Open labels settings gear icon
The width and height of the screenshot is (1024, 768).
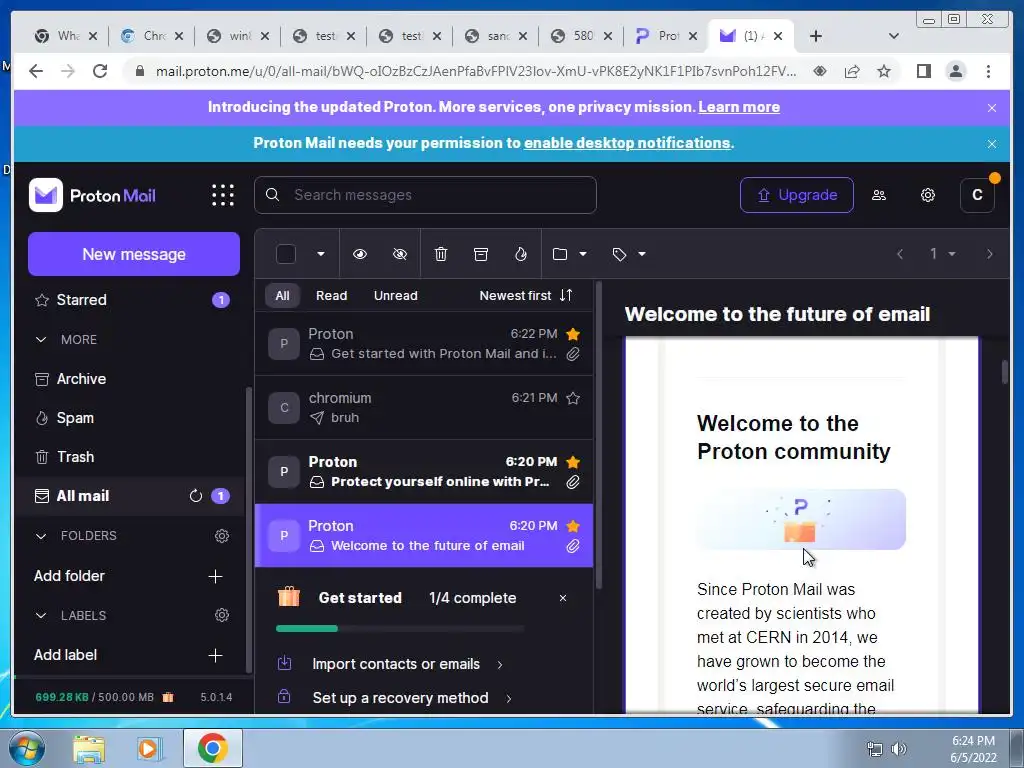coord(222,615)
